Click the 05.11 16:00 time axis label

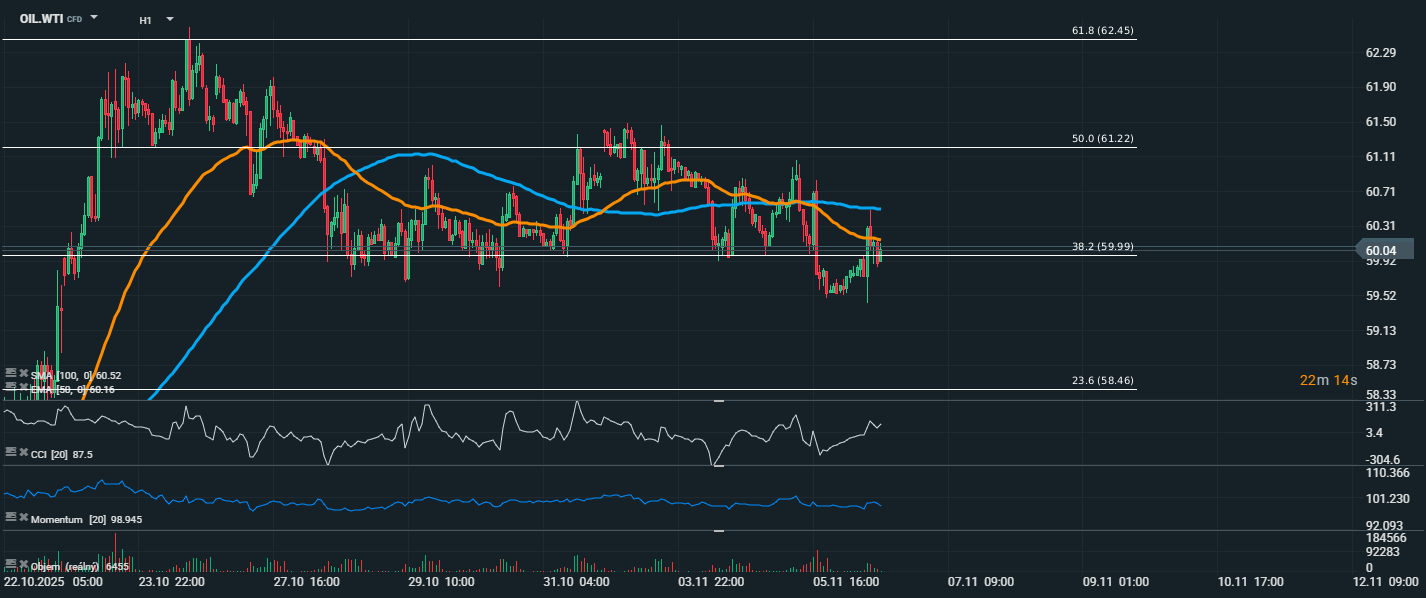click(x=847, y=581)
